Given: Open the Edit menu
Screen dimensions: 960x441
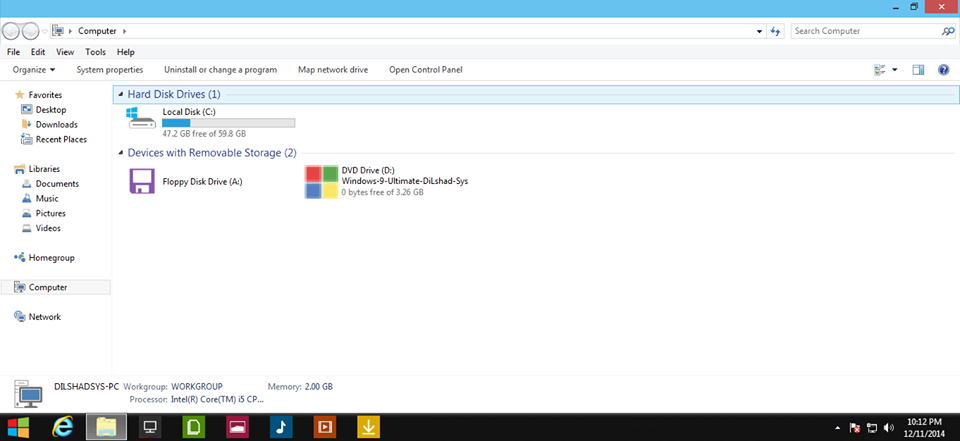Looking at the screenshot, I should [x=38, y=52].
